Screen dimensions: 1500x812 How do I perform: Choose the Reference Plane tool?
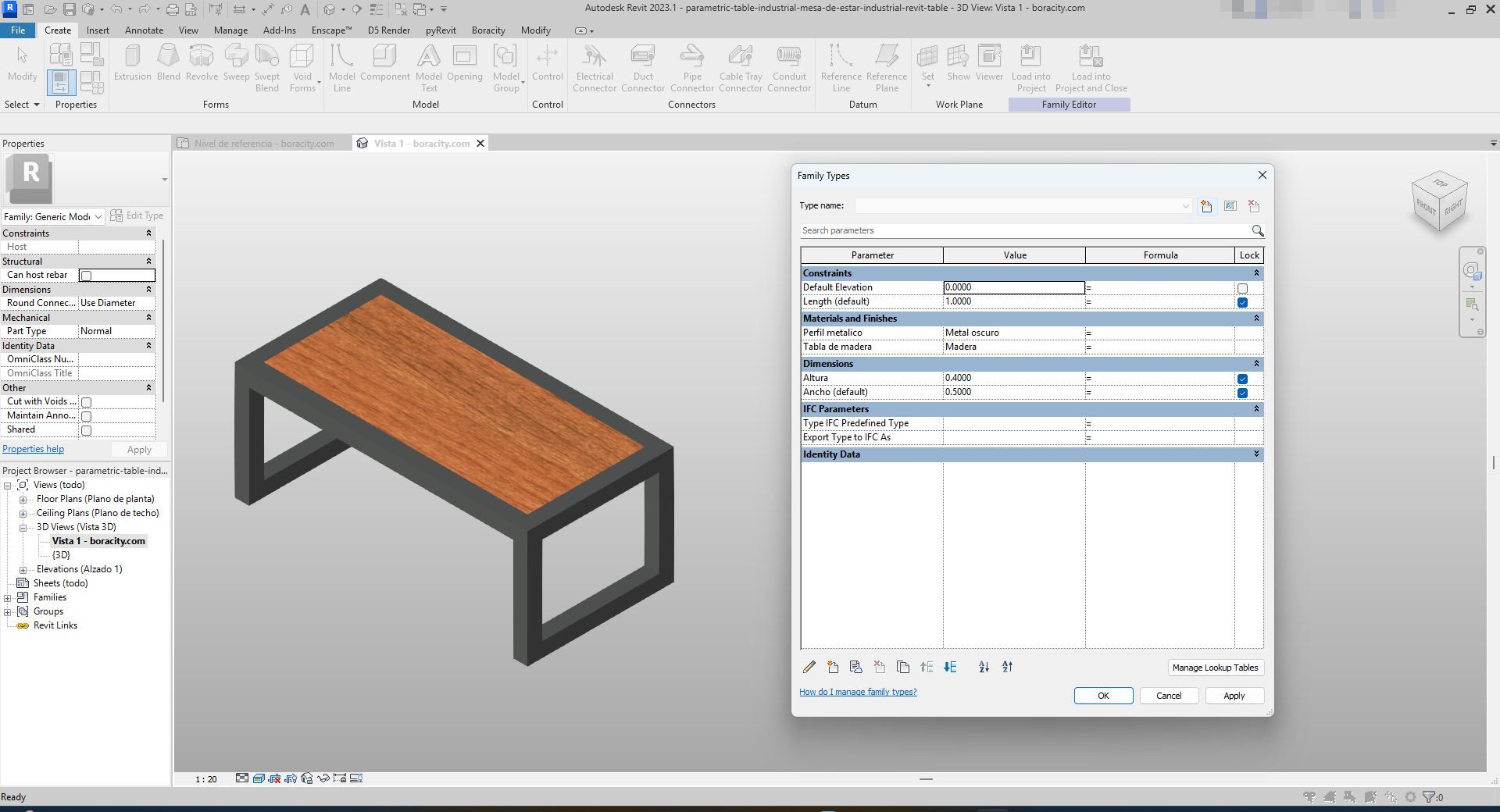[887, 68]
